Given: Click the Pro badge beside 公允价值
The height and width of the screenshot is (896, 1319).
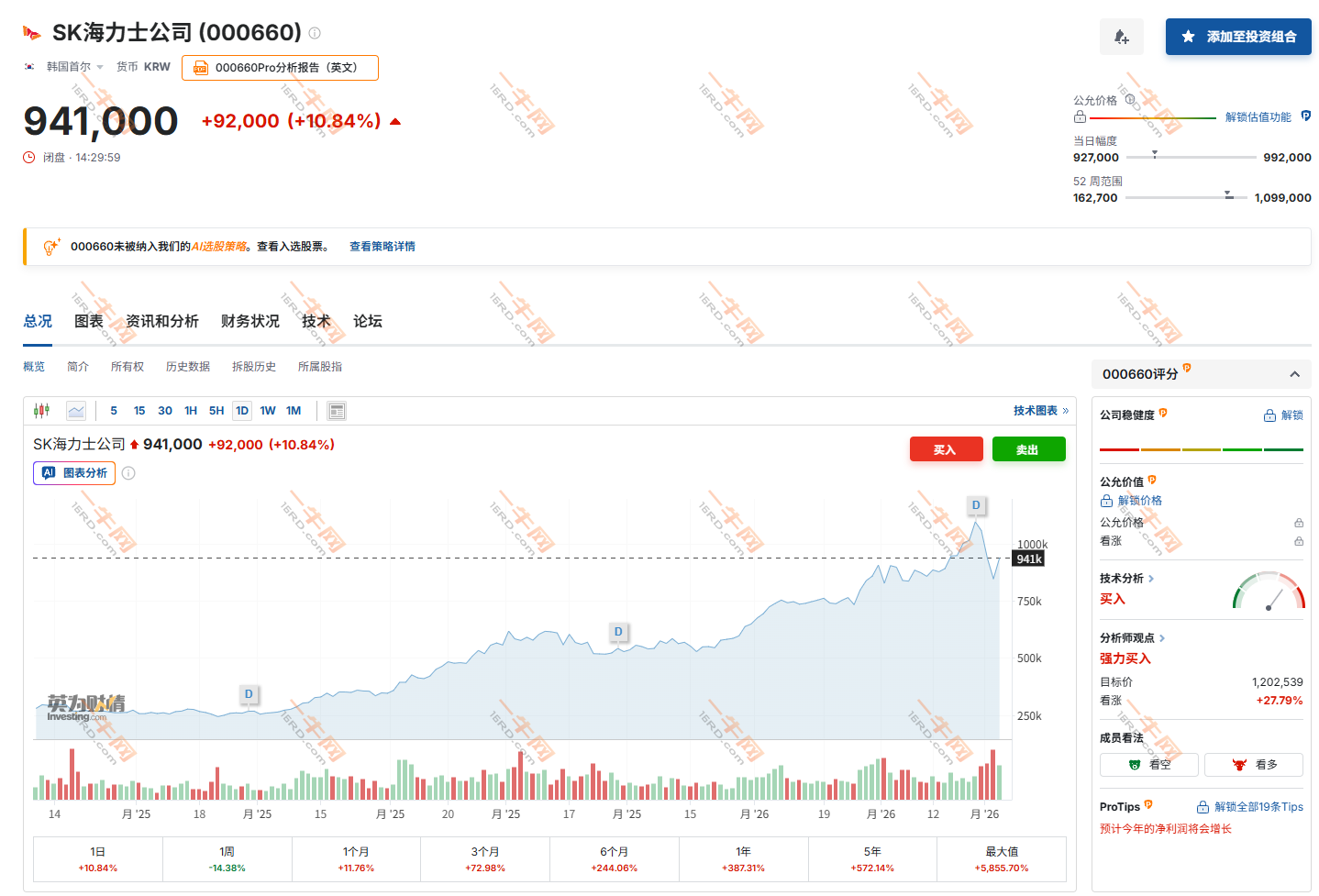Looking at the screenshot, I should tap(1152, 480).
